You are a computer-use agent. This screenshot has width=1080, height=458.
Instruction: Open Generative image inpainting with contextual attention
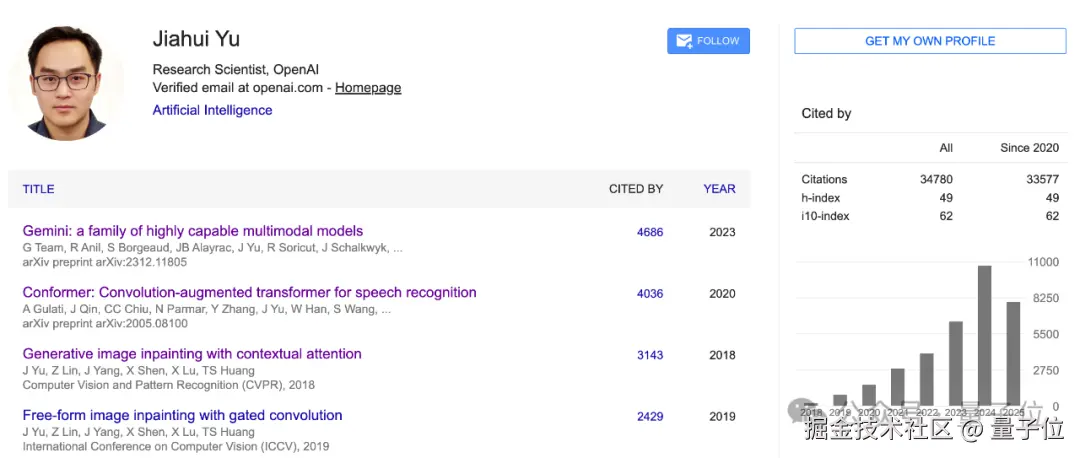(x=192, y=354)
